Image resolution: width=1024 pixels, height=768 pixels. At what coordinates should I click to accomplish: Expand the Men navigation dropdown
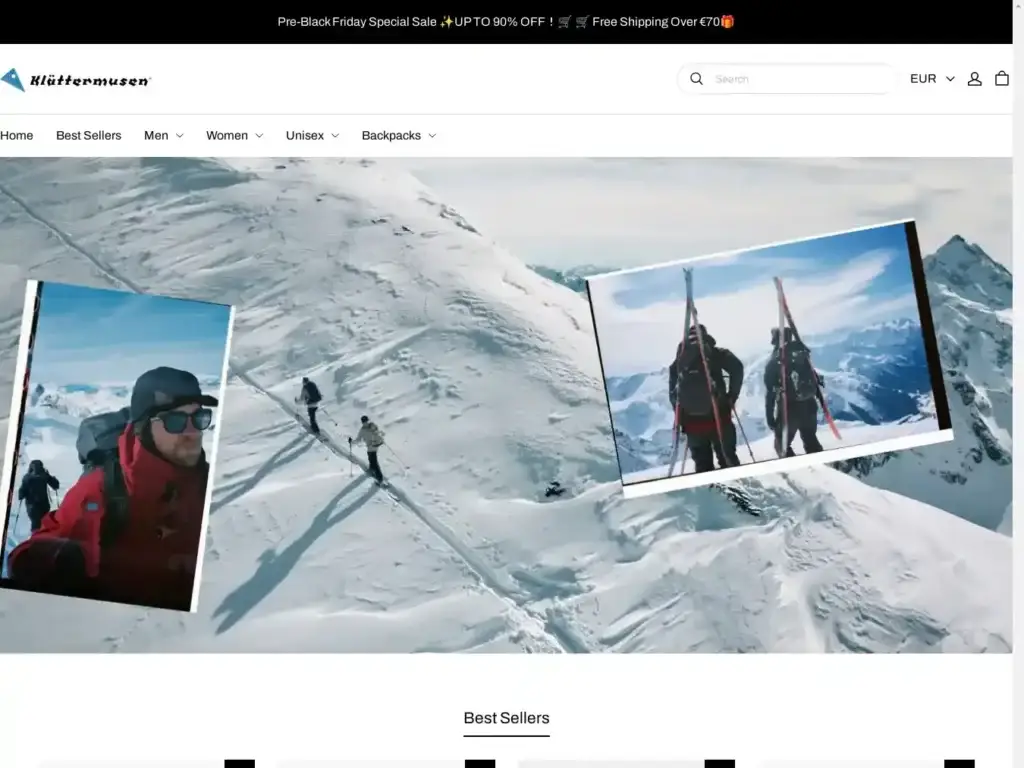click(x=163, y=135)
